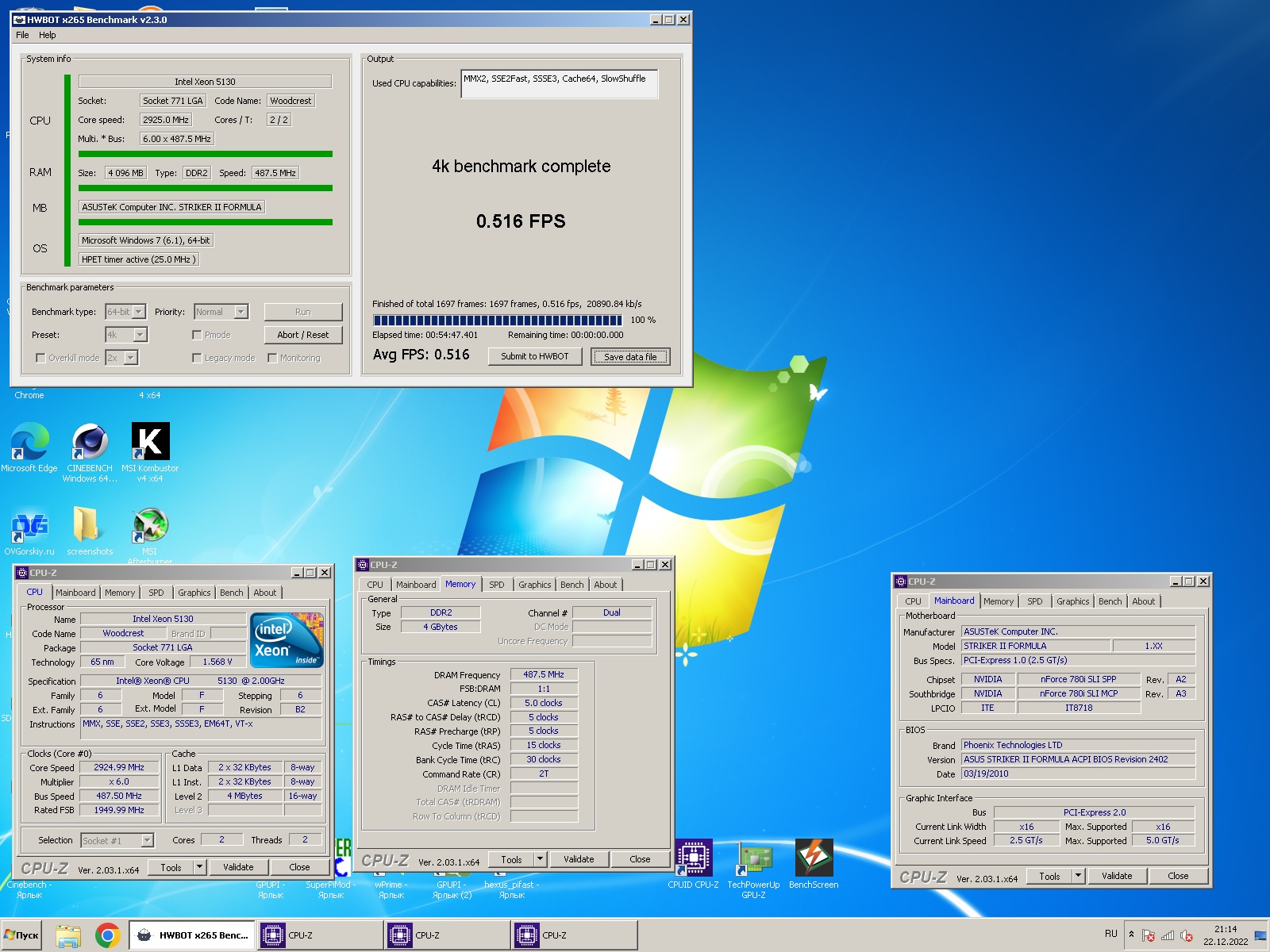Toggle the Legacy mode checkbox
Image resolution: width=1270 pixels, height=952 pixels.
click(197, 358)
